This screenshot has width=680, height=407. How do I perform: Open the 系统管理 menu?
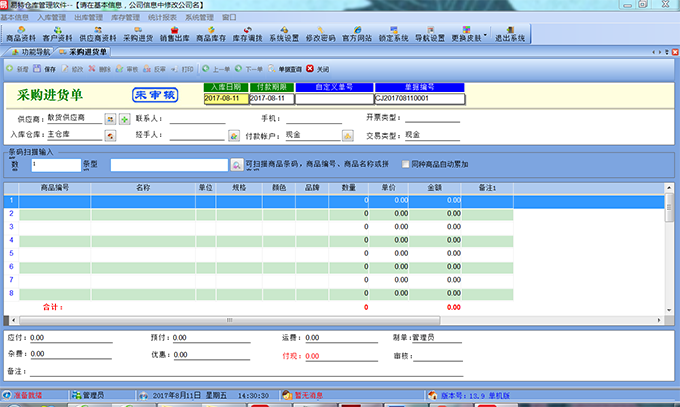point(199,17)
